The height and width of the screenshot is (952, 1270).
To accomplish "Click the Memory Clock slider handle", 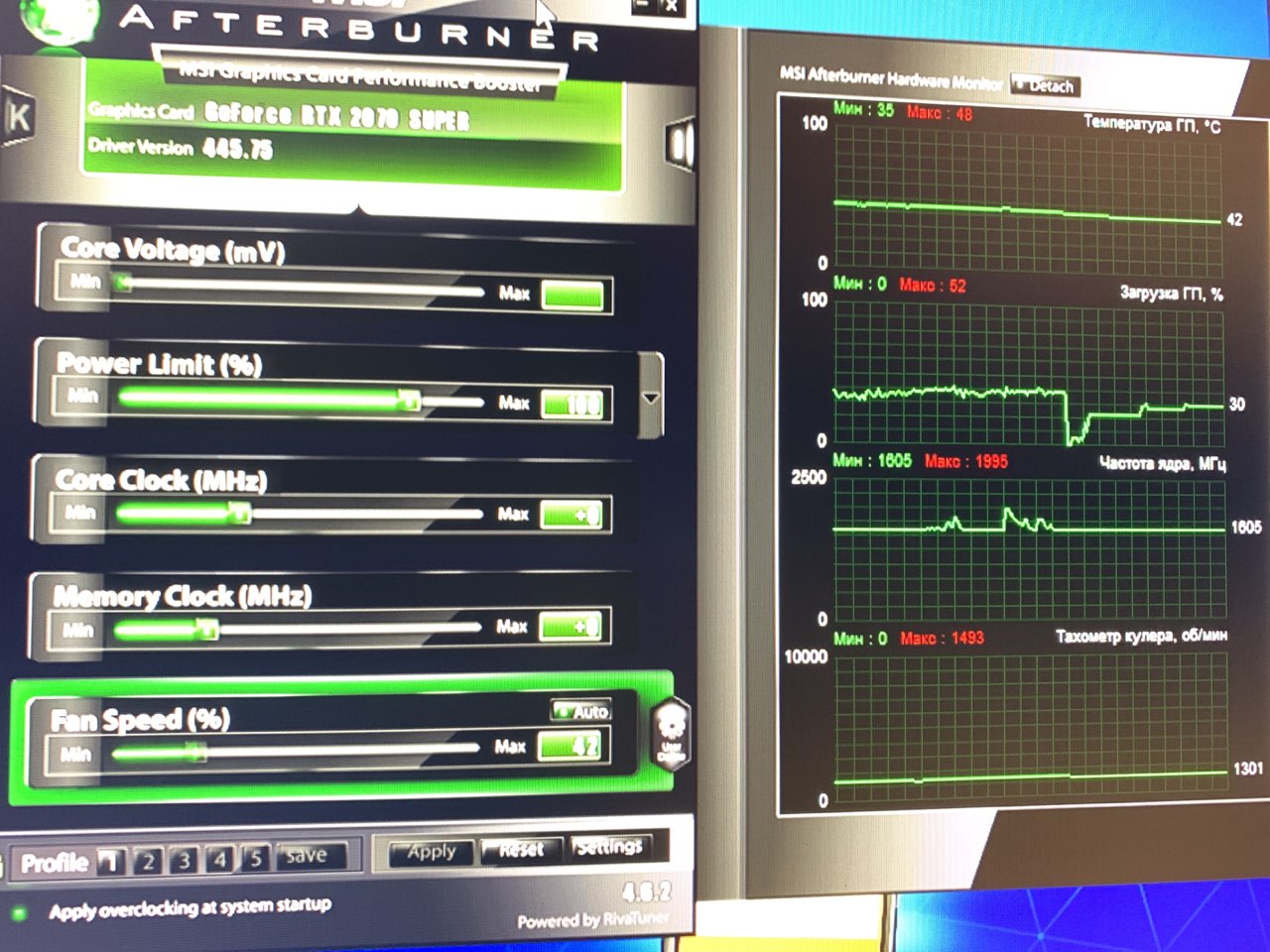I will 206,629.
